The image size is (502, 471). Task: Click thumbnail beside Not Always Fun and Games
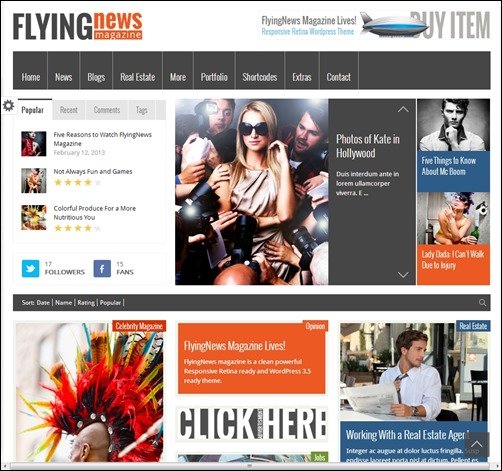tap(34, 181)
